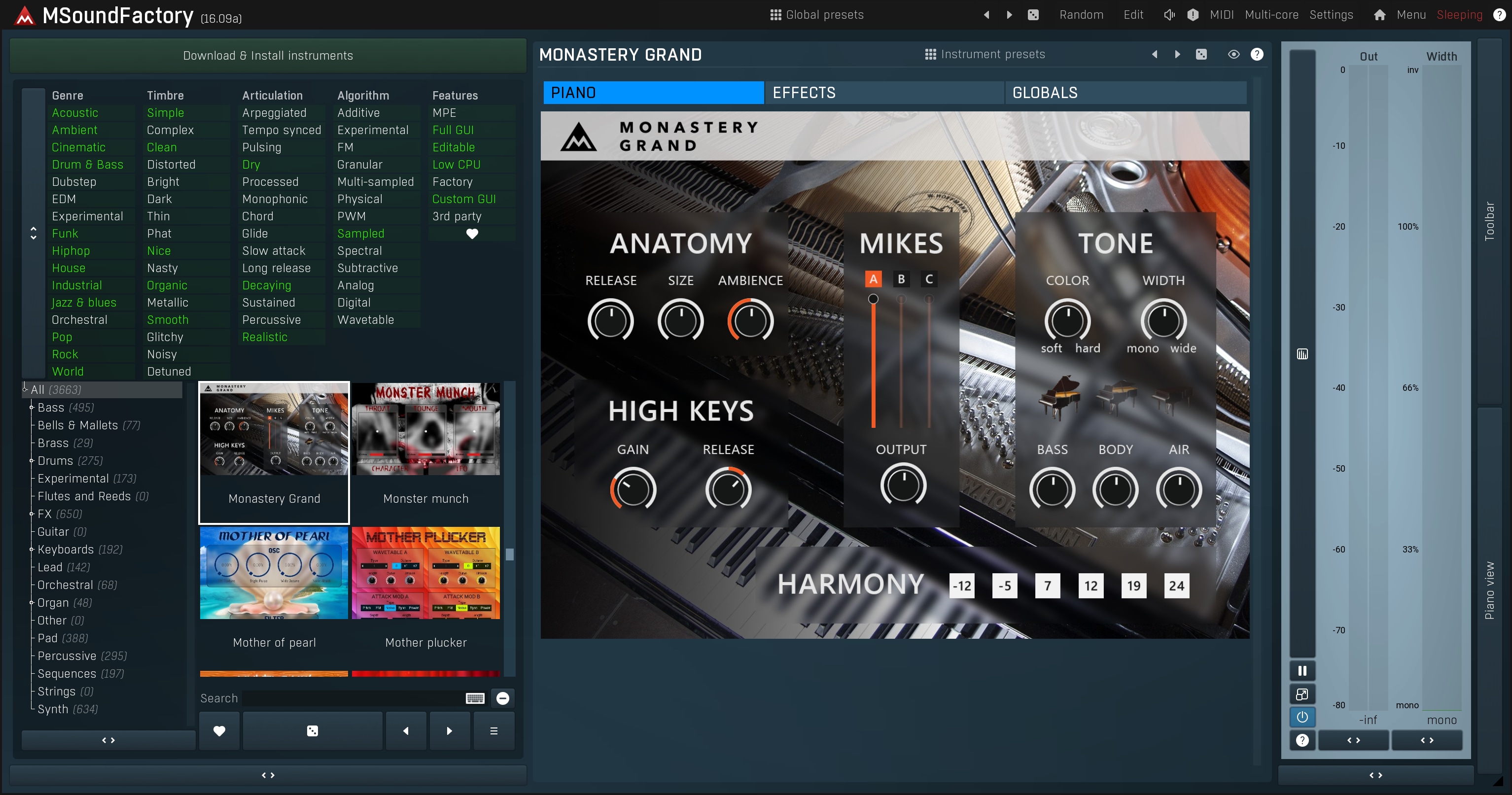Expand the Keyboards category tree
Viewport: 1512px width, 795px height.
31,549
